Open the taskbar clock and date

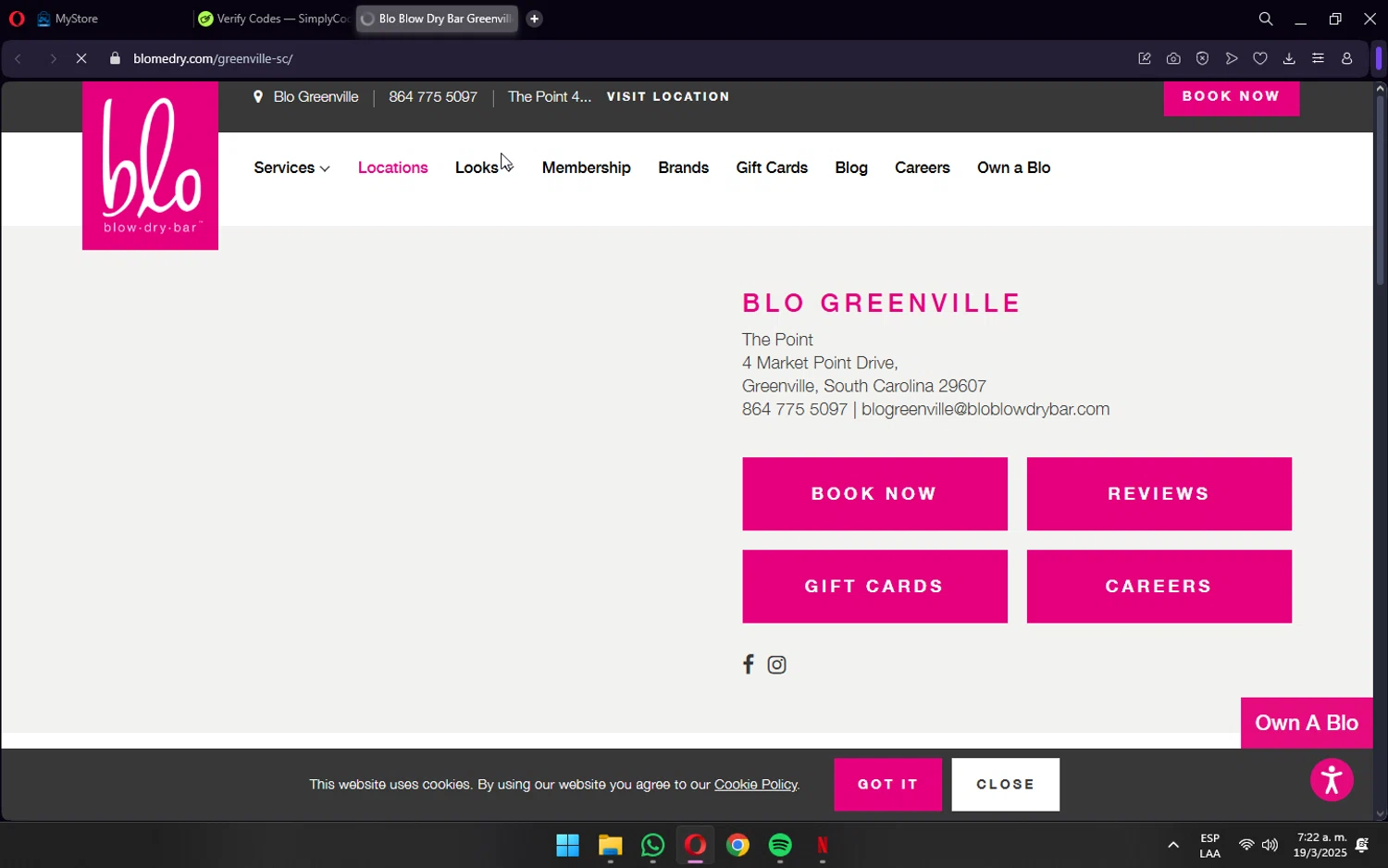[1320, 845]
